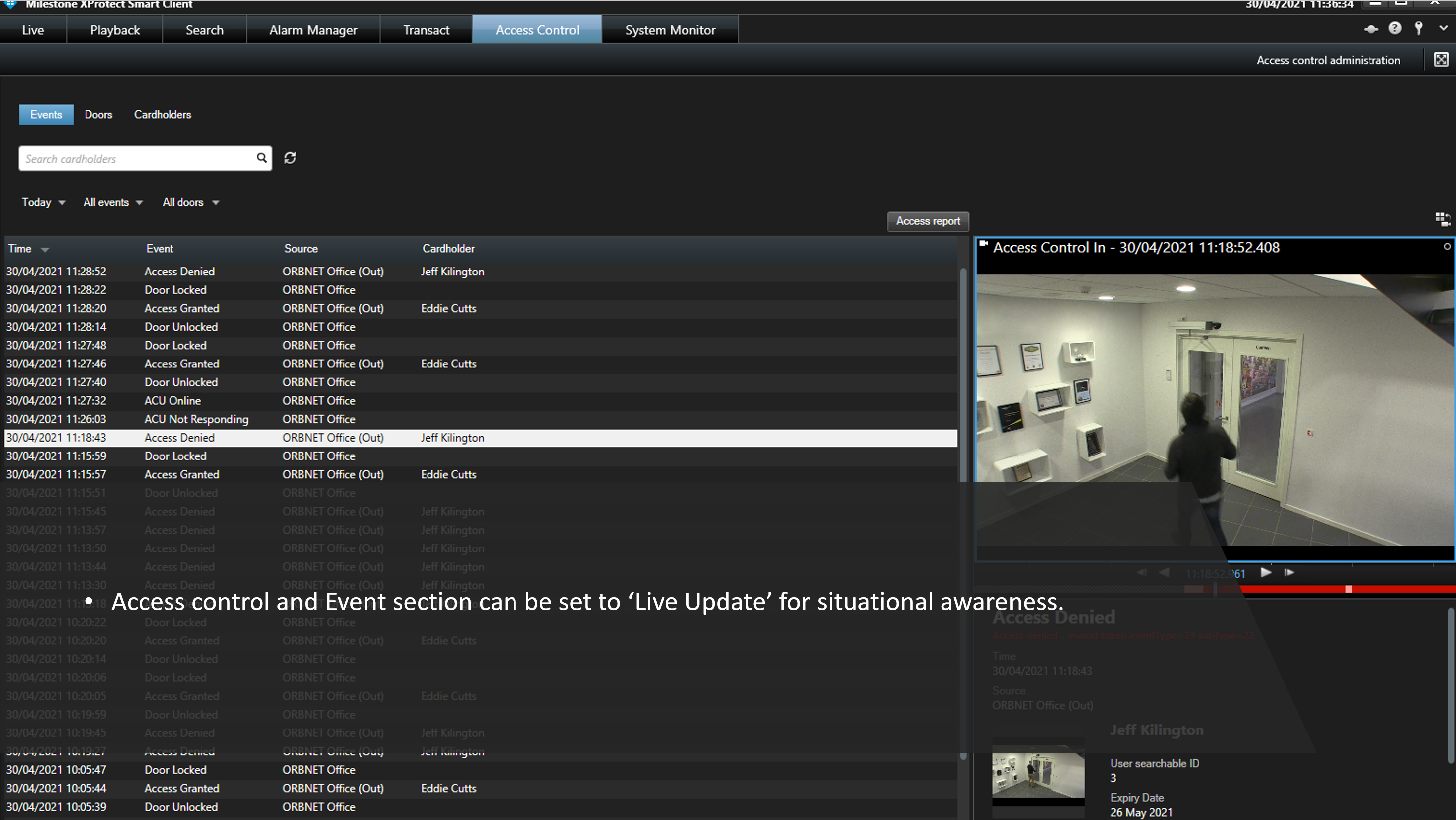Select the 11:15:59 Door Locked row
Viewport: 1456px width, 820px height.
click(x=481, y=456)
